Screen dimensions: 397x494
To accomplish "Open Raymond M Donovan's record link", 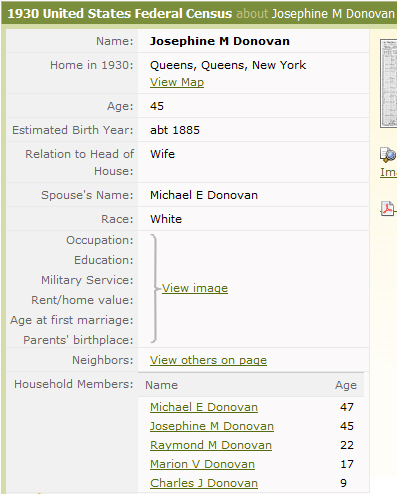I will (211, 445).
